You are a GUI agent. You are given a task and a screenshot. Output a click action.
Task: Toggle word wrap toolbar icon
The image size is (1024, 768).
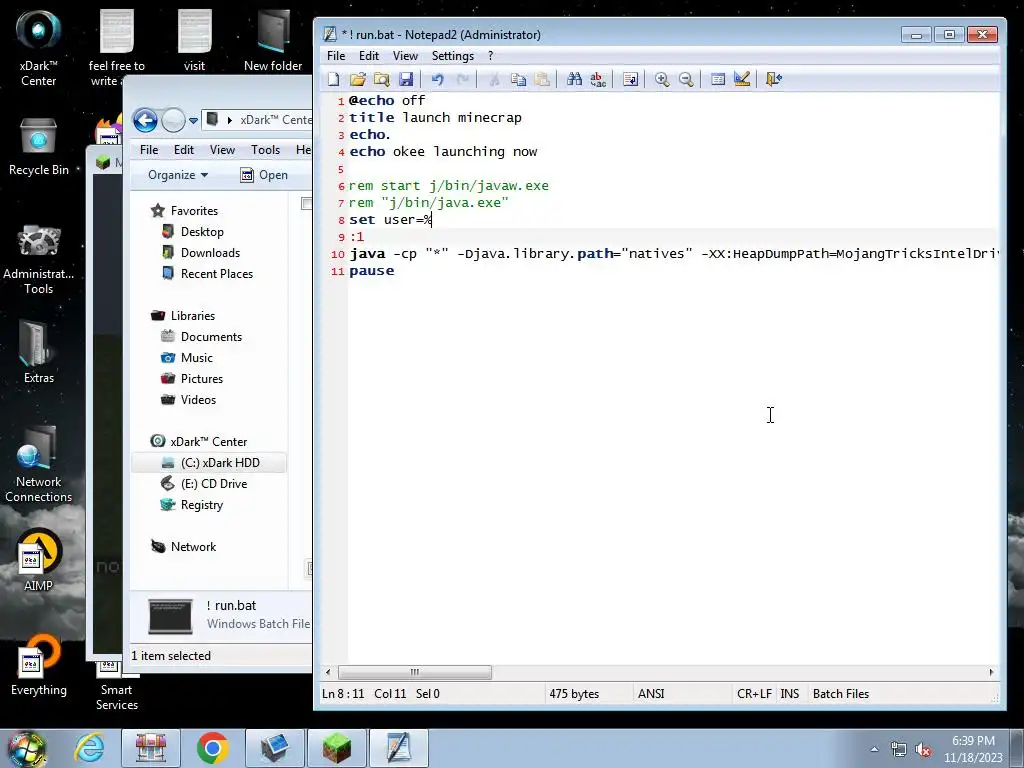pyautogui.click(x=630, y=80)
